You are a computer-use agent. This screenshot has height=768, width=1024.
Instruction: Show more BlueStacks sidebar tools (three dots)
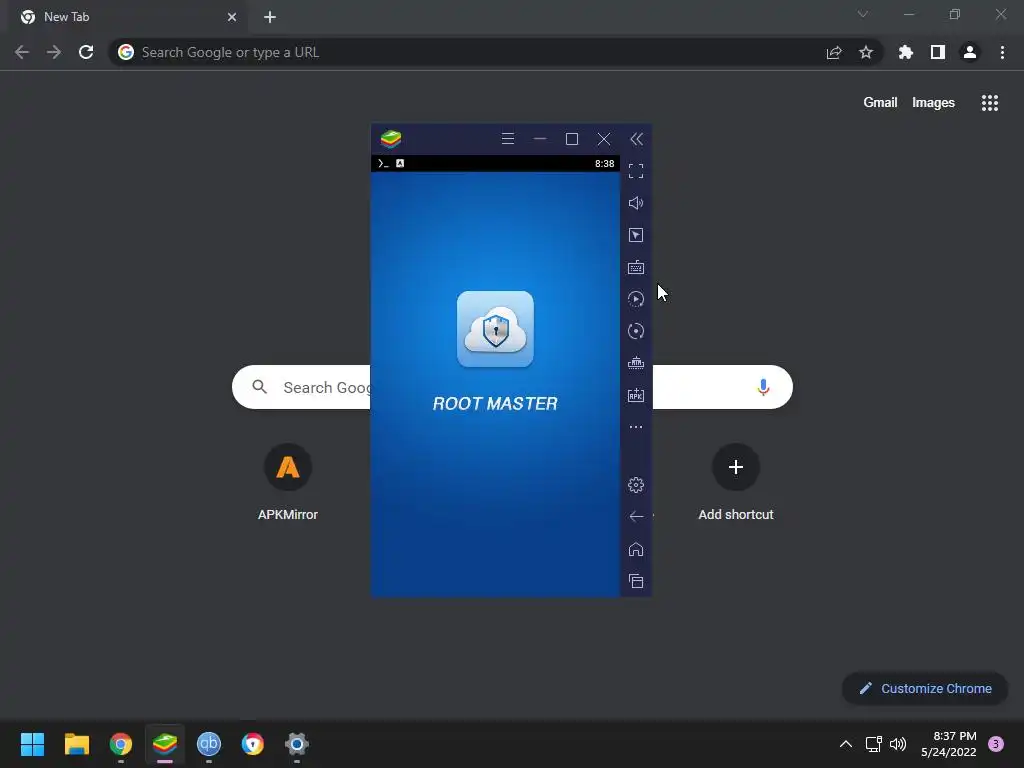tap(635, 427)
